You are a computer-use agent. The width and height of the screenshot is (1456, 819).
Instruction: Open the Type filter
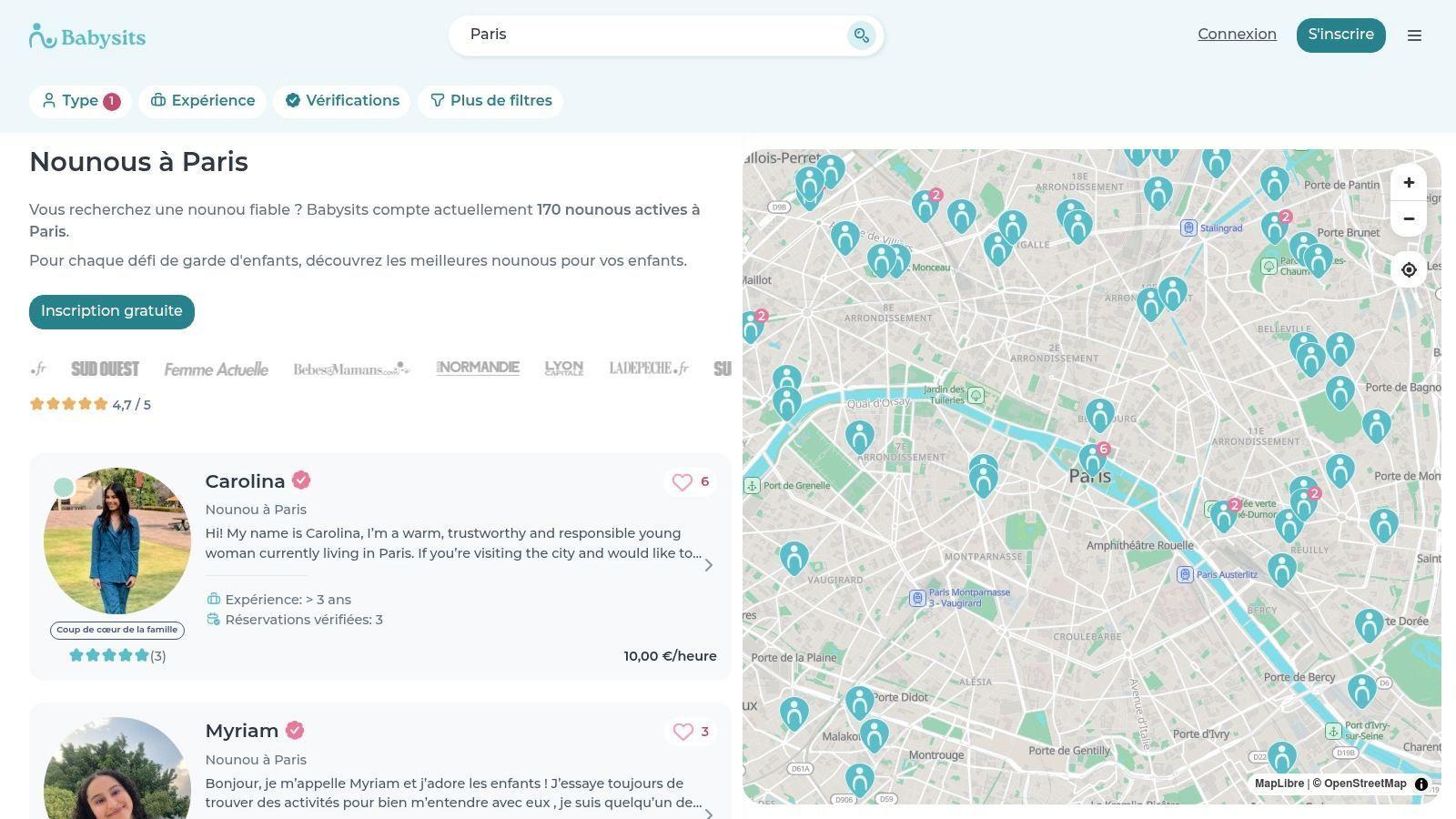pos(80,101)
